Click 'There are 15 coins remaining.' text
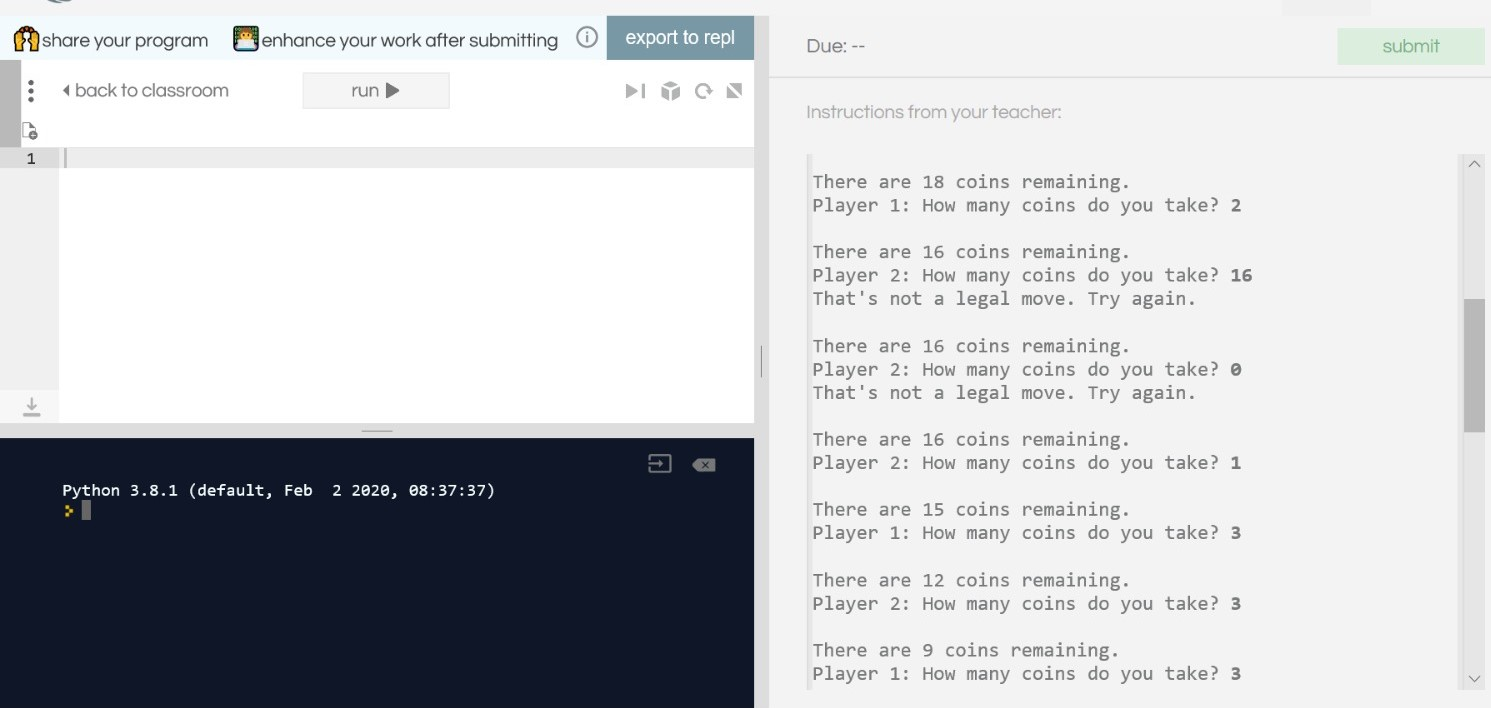This screenshot has width=1491, height=708. click(x=971, y=509)
